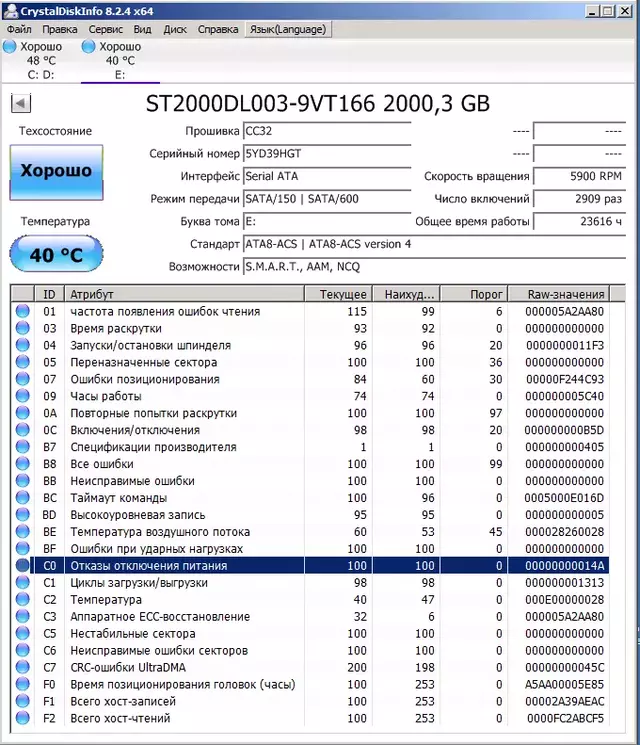
Task: Click status orb in row C6 Неисправимые ошибки секторов
Action: [x=22, y=650]
